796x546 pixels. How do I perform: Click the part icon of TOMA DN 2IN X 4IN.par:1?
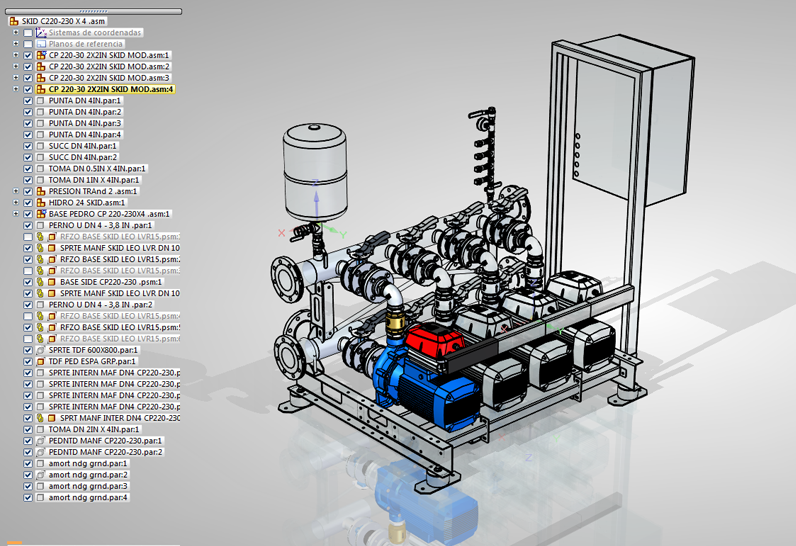pyautogui.click(x=41, y=429)
